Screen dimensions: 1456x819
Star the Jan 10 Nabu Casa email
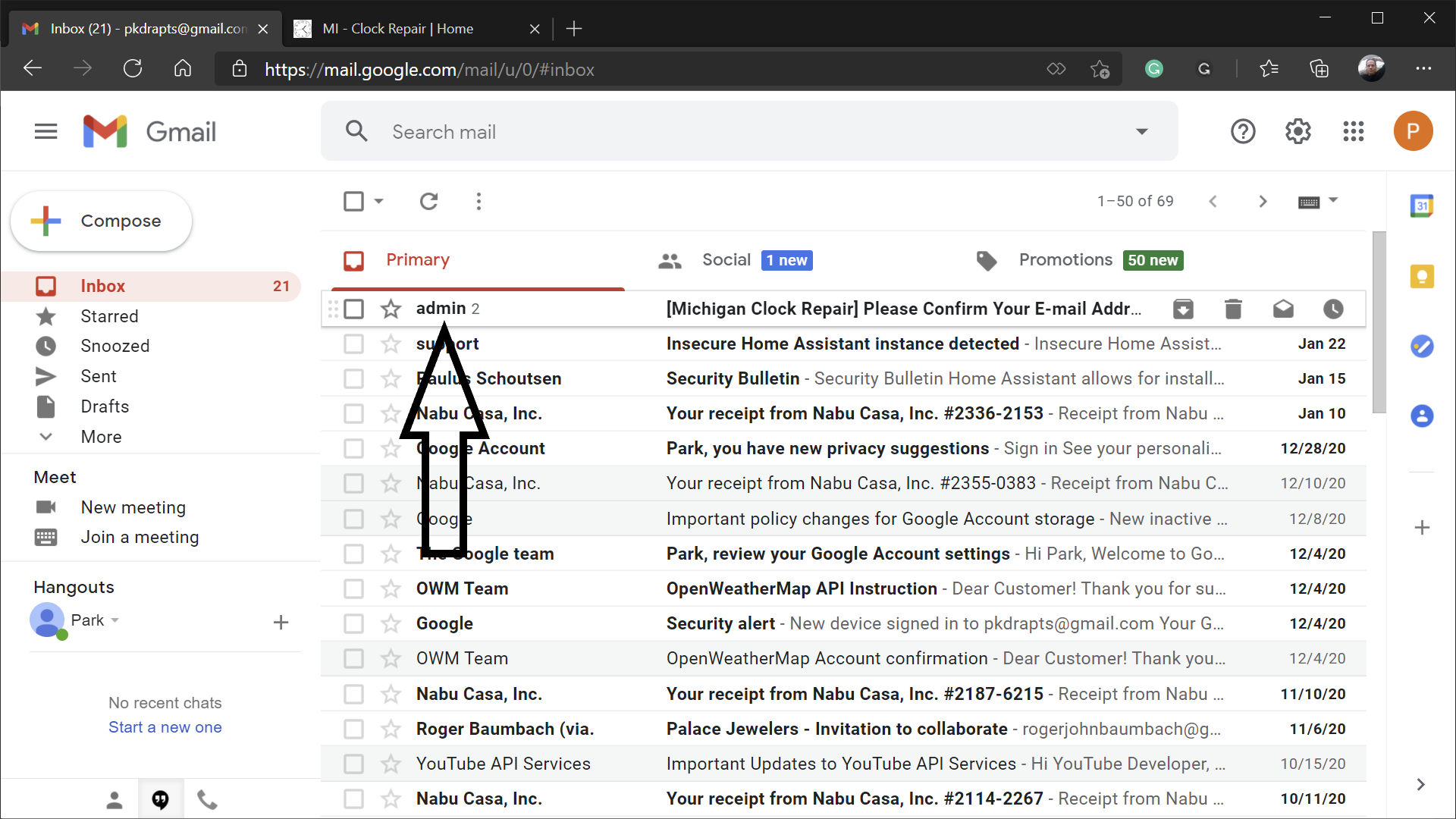(391, 413)
